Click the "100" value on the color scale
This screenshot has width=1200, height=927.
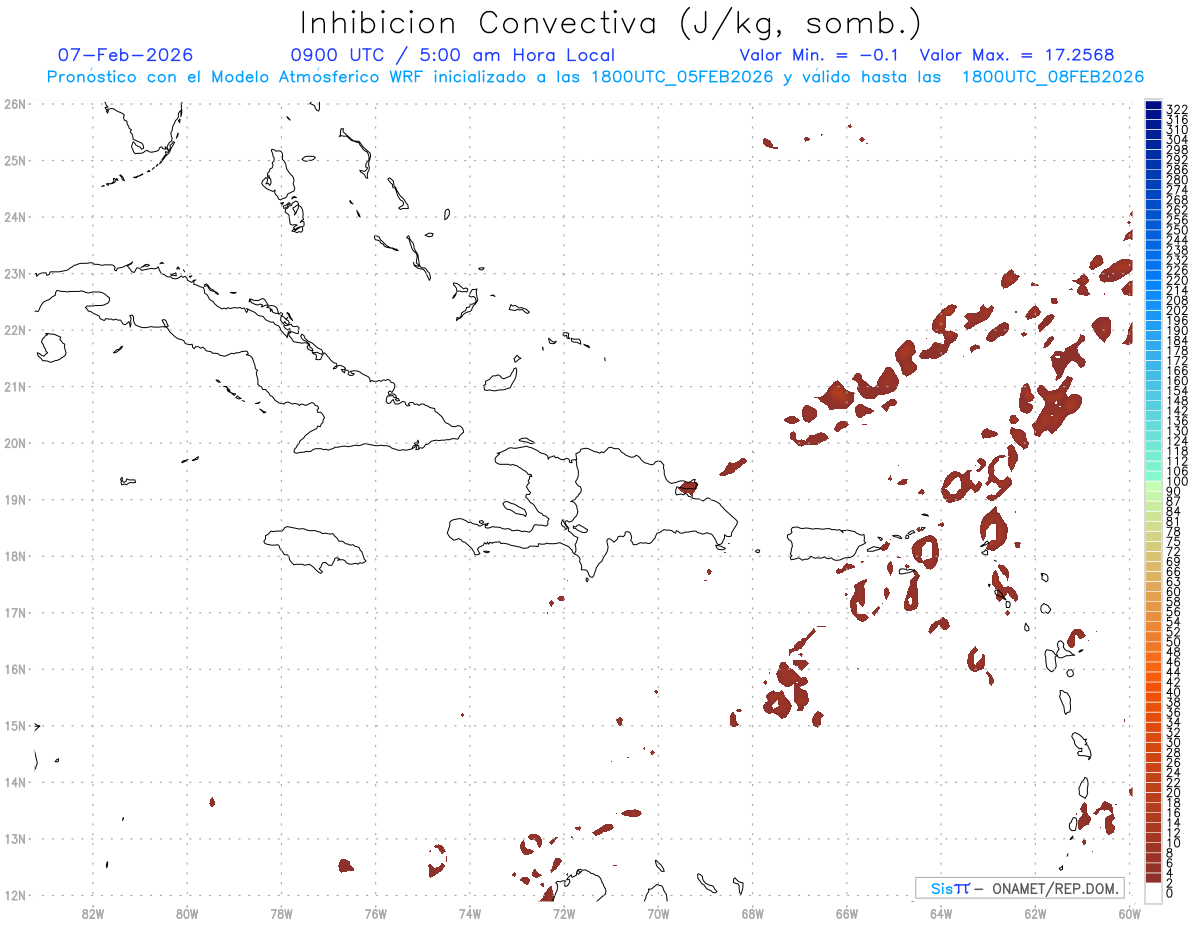coord(1177,482)
